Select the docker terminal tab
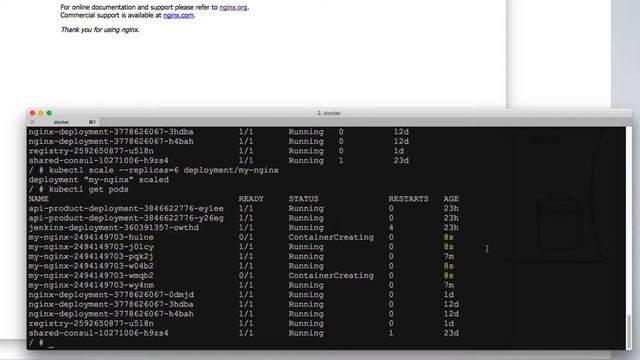640x360 pixels. tap(62, 122)
